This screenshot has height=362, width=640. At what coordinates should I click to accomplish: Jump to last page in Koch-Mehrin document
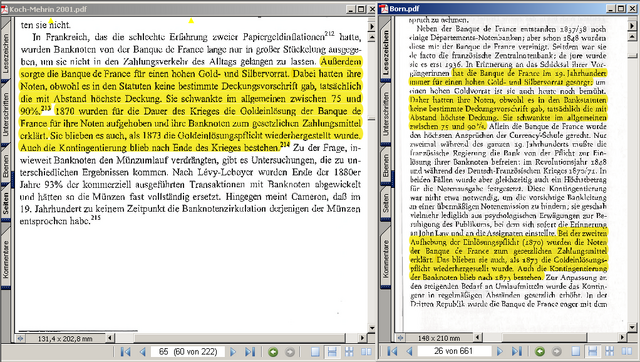click(250, 352)
